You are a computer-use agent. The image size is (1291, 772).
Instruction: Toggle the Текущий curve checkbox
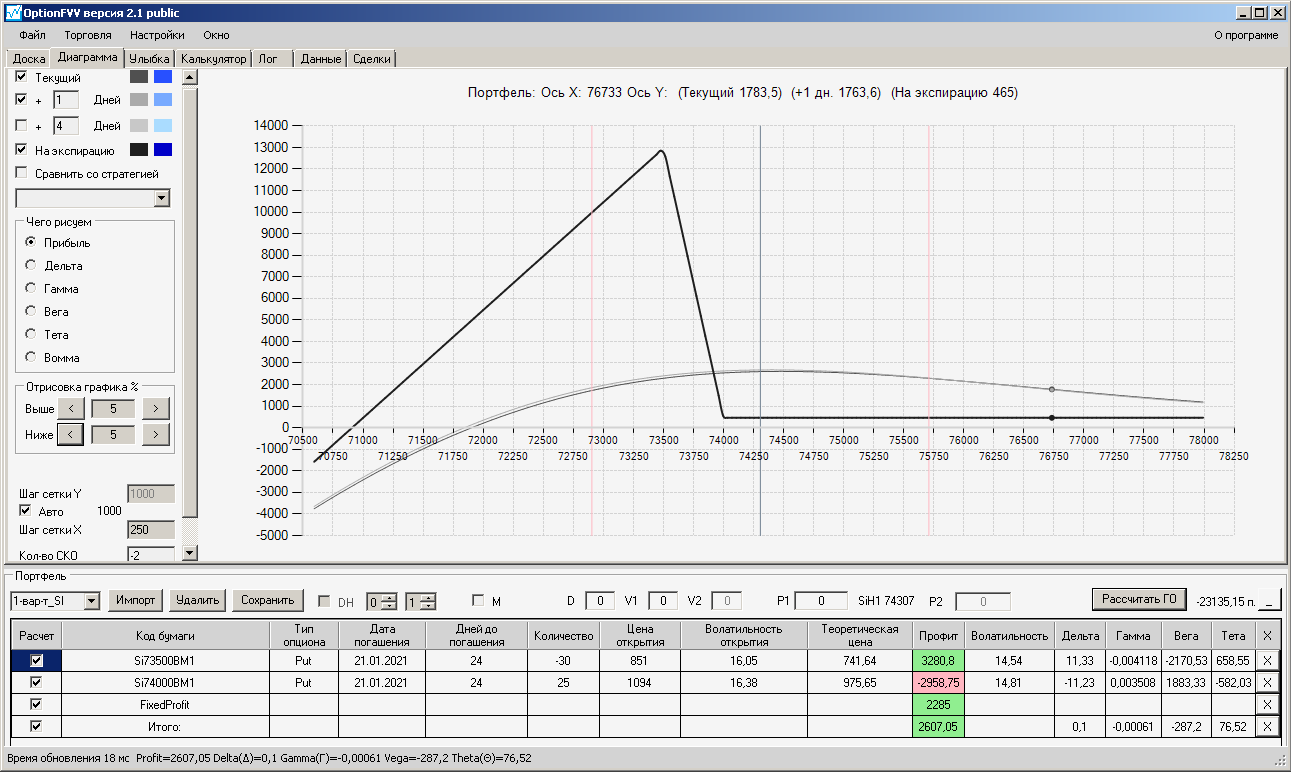pyautogui.click(x=22, y=77)
